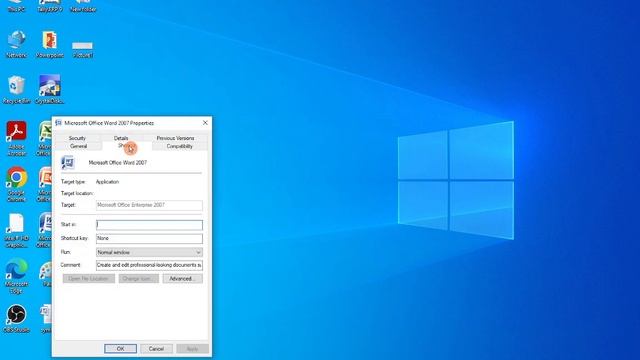Click the Apply button
The height and width of the screenshot is (360, 640).
click(x=192, y=349)
